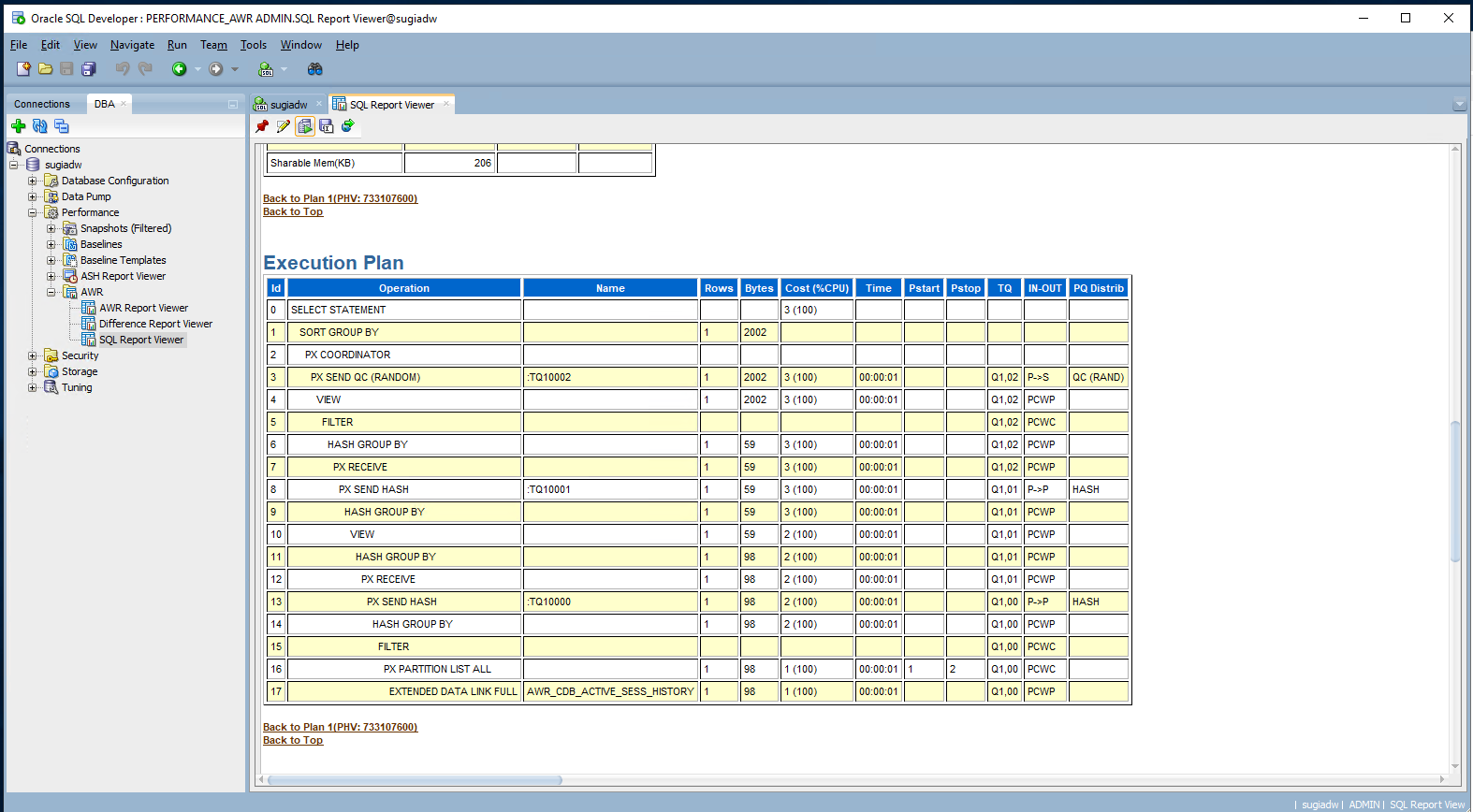Click the globe Open in Browser icon
Screen dimensions: 1473x812
(x=348, y=125)
